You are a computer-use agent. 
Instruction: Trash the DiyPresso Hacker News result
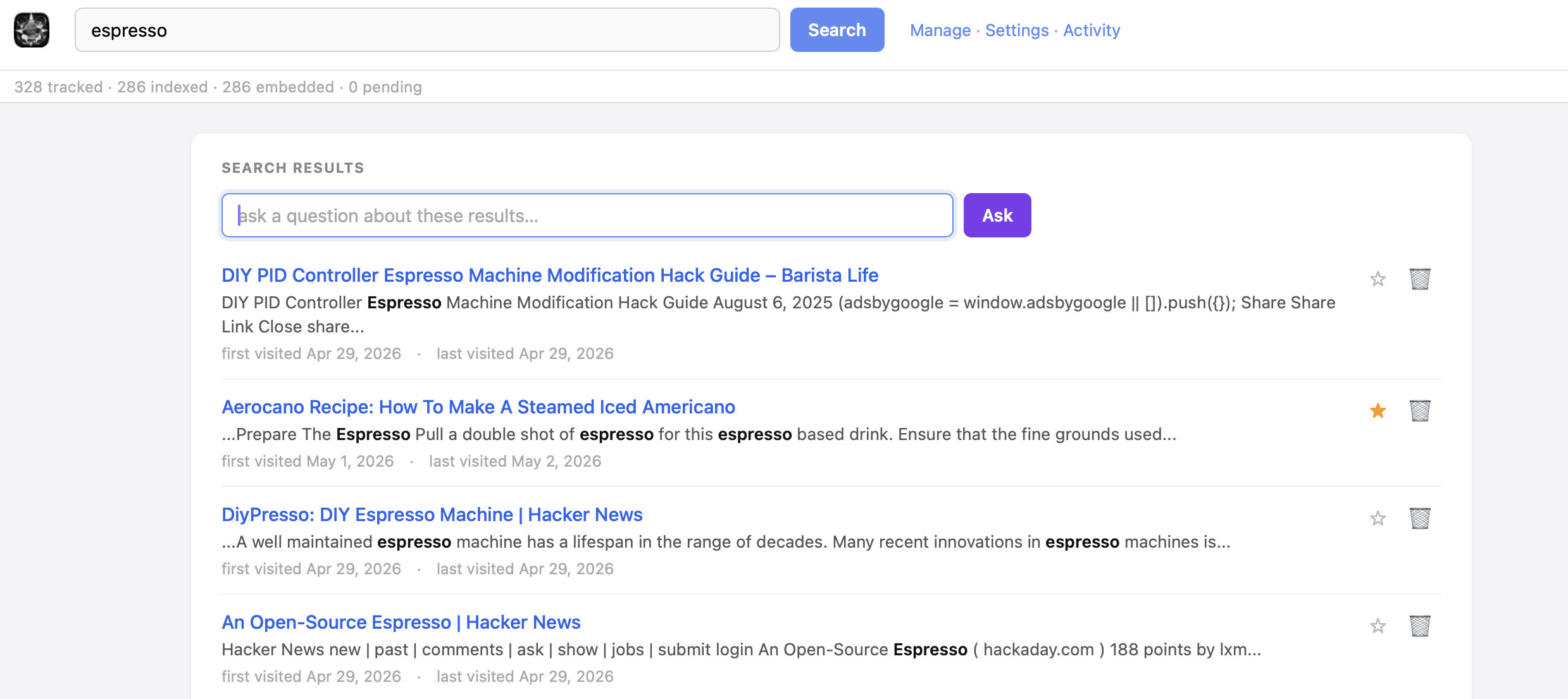pos(1420,518)
